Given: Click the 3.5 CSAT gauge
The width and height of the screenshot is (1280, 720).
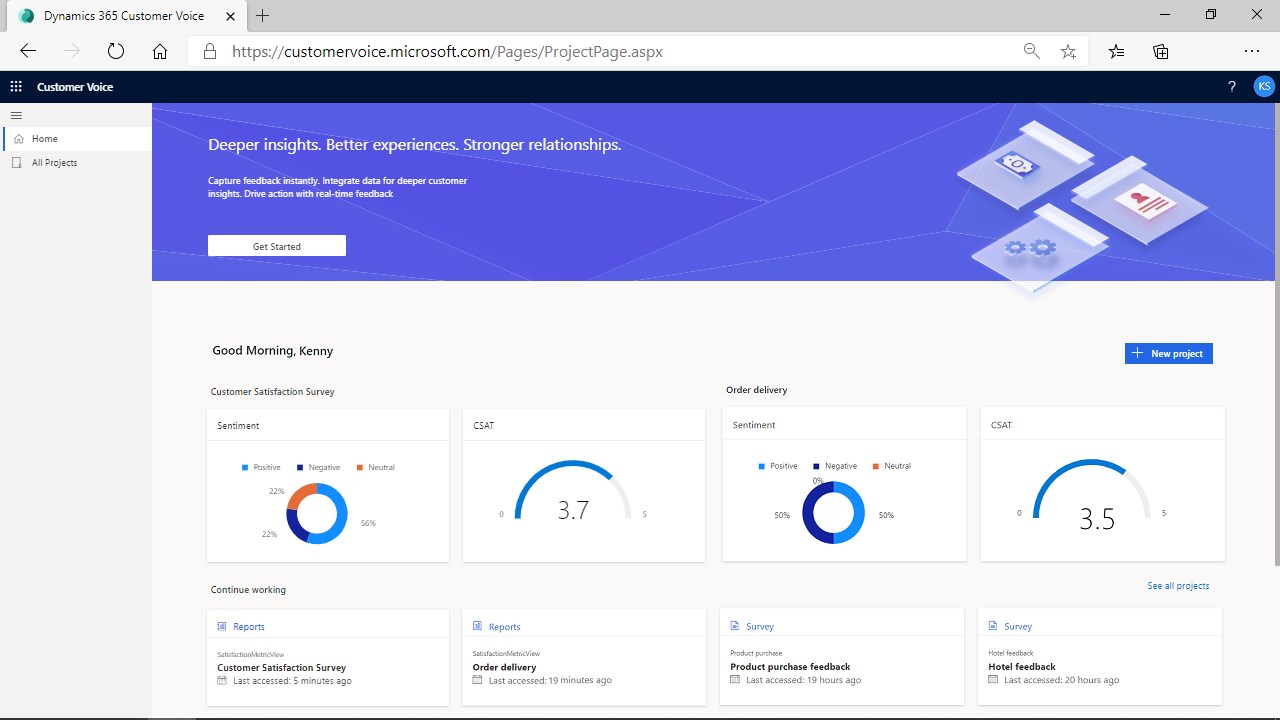Looking at the screenshot, I should (1091, 495).
